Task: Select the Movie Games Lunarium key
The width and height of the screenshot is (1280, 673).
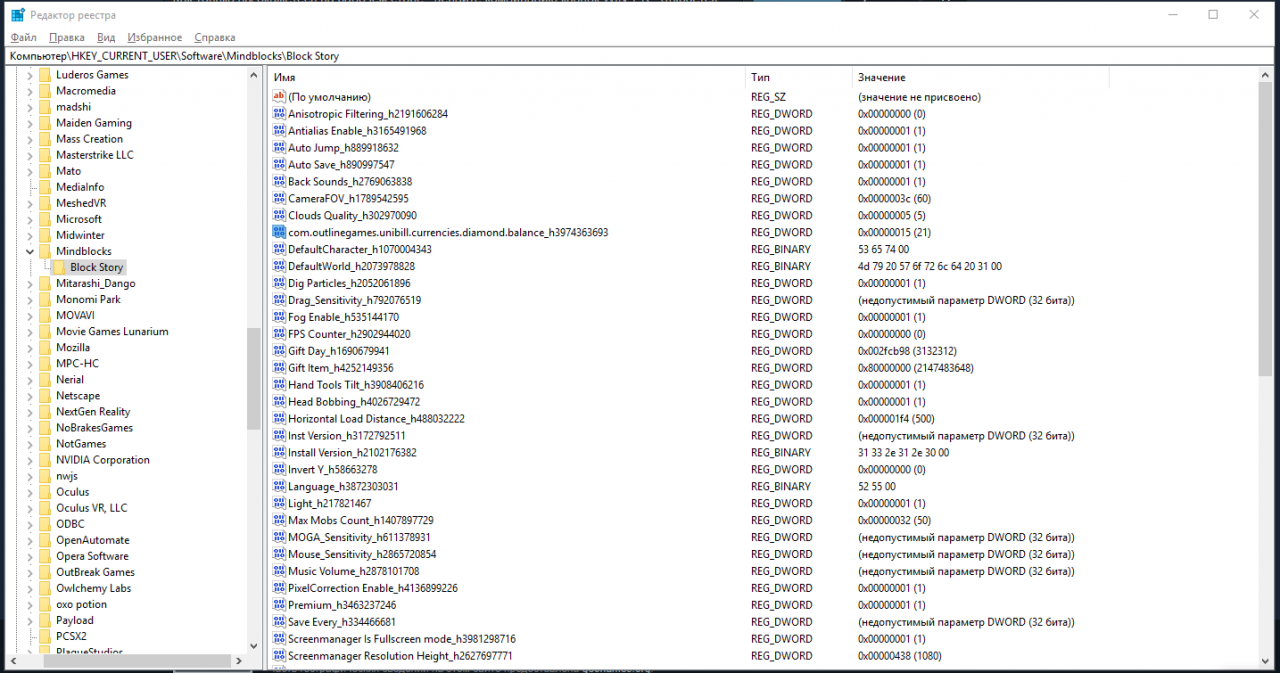Action: (112, 331)
